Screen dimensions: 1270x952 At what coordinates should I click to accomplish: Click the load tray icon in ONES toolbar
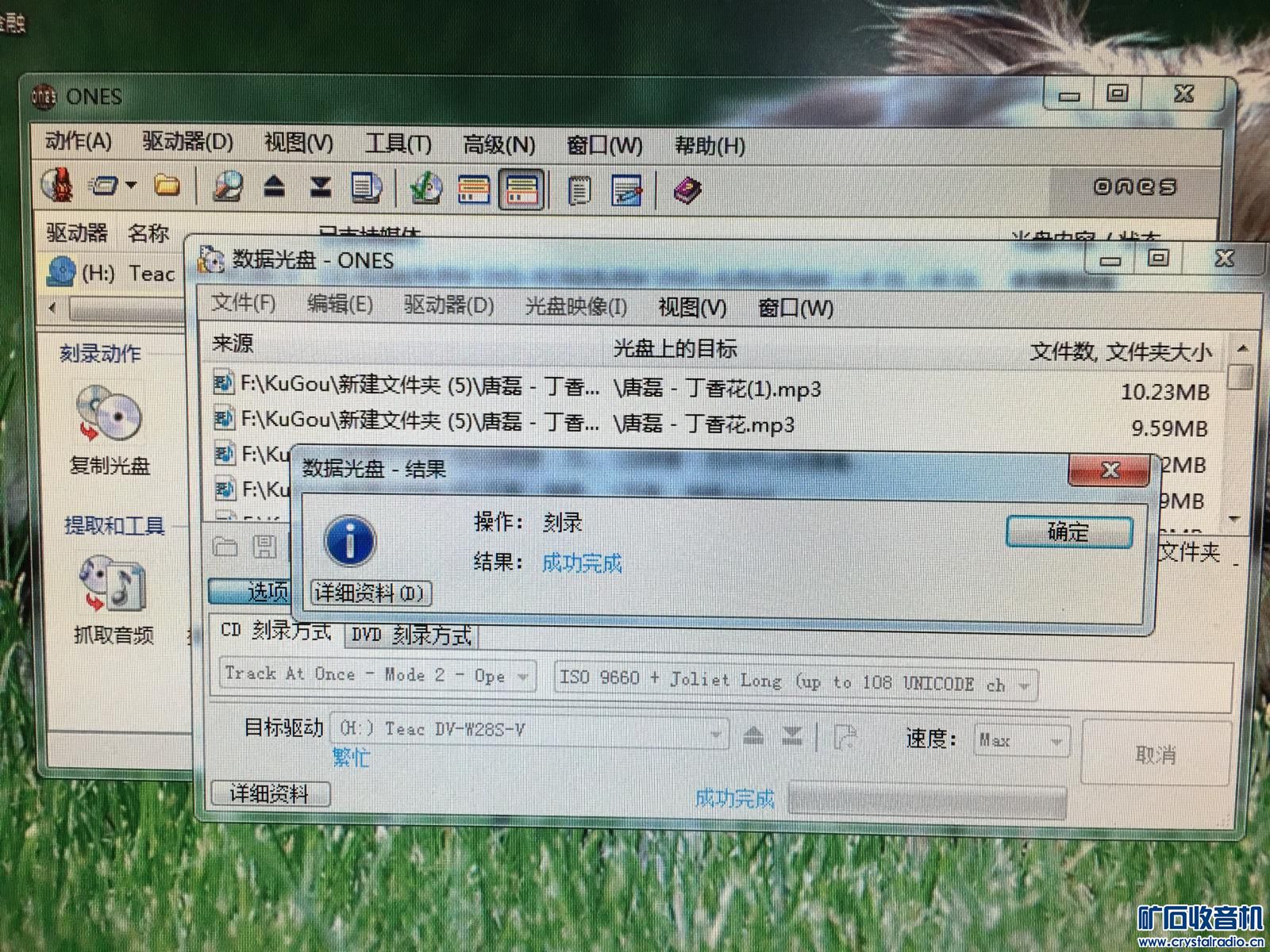[x=321, y=187]
